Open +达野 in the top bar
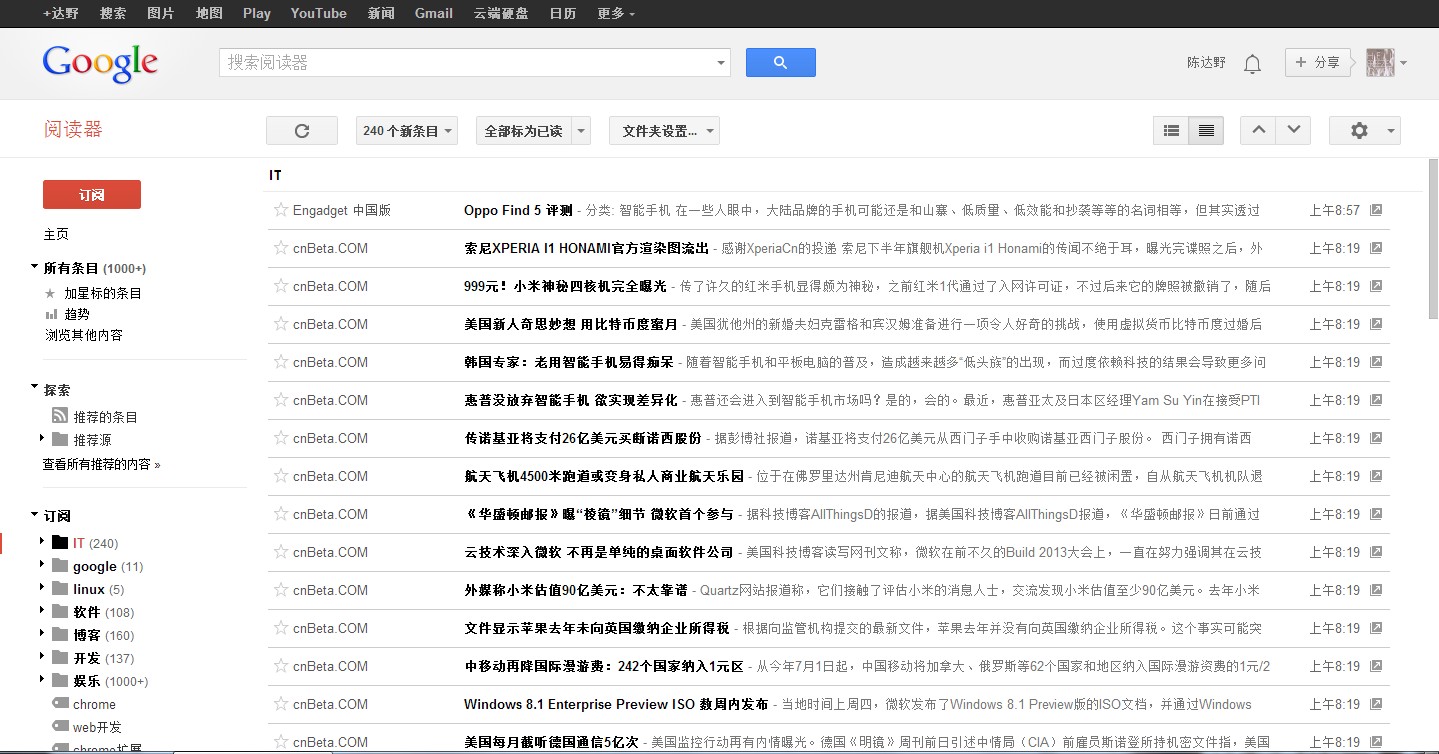Viewport: 1439px width, 754px height. tap(61, 13)
